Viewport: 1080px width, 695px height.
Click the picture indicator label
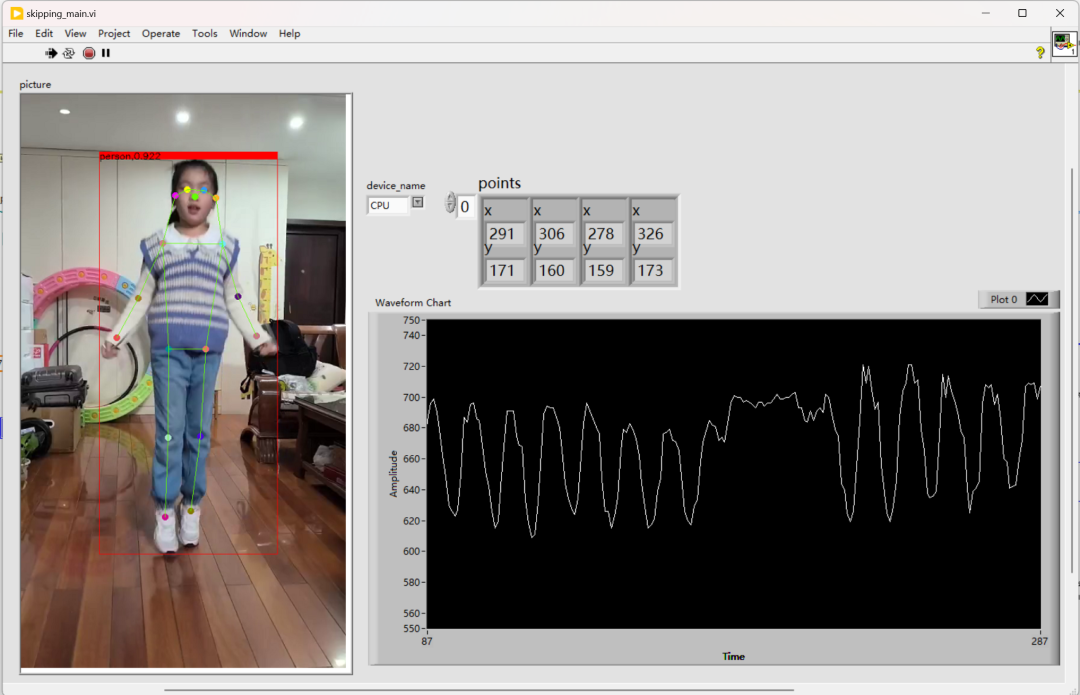point(35,84)
